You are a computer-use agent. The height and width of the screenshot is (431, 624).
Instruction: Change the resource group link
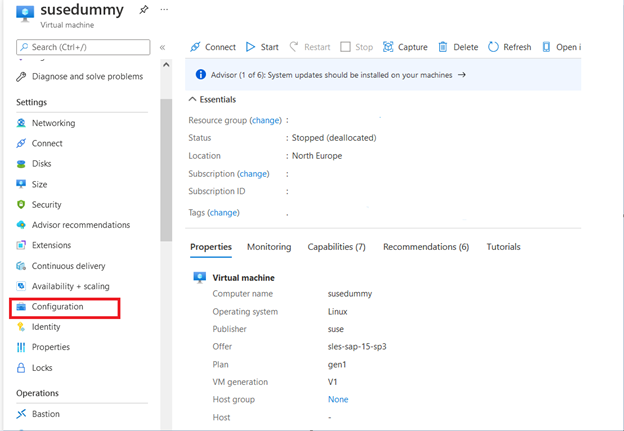click(x=265, y=120)
